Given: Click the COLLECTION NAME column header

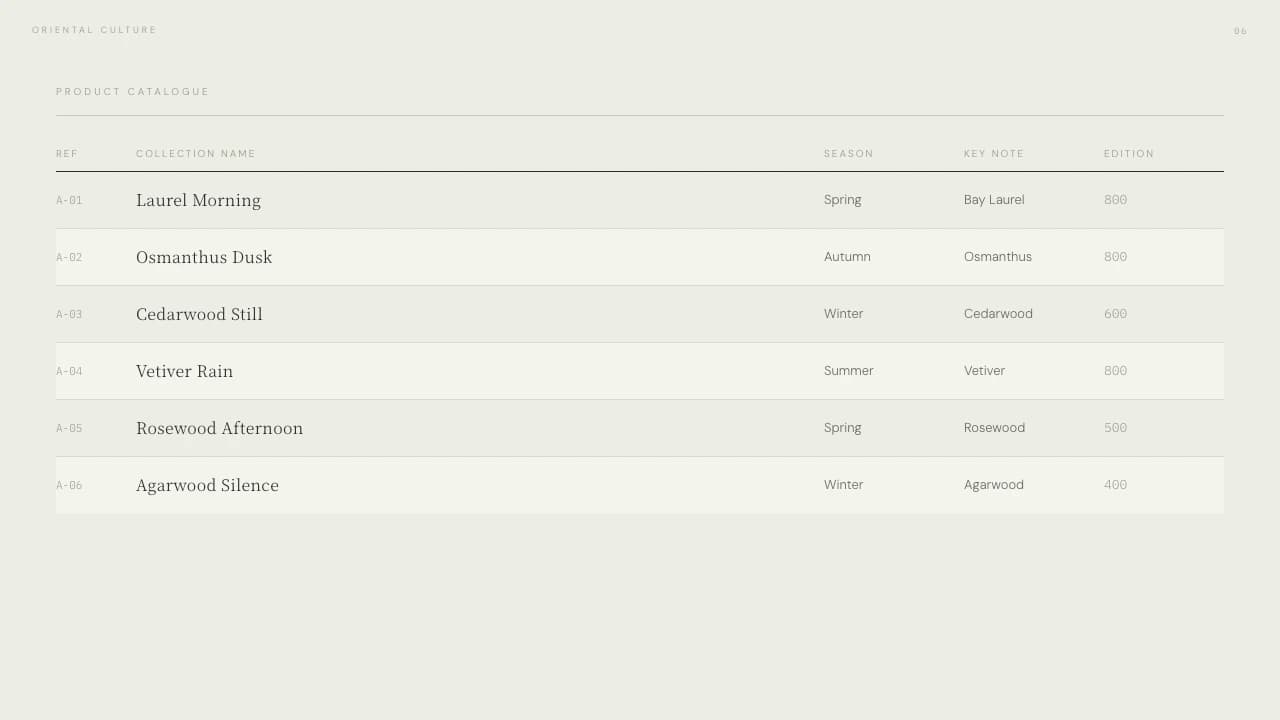Looking at the screenshot, I should (196, 154).
